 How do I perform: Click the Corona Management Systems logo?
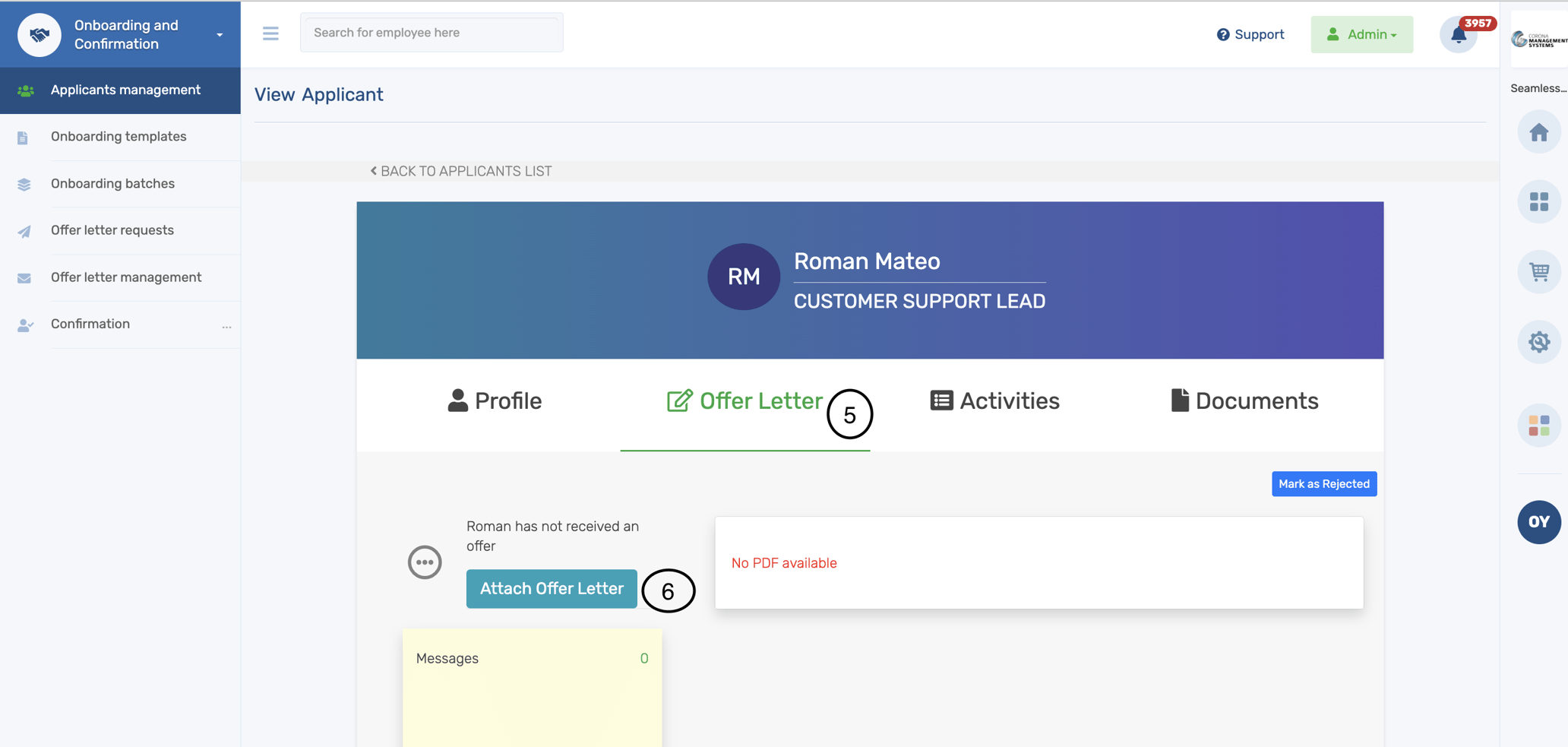pyautogui.click(x=1538, y=39)
